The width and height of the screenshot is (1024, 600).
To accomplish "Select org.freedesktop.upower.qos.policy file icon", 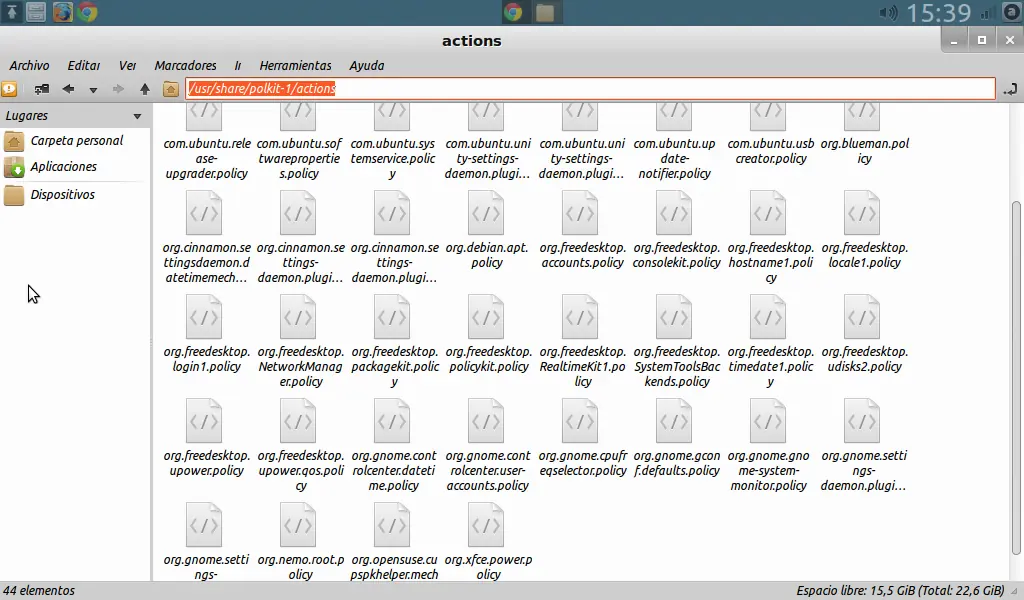I will pyautogui.click(x=298, y=420).
